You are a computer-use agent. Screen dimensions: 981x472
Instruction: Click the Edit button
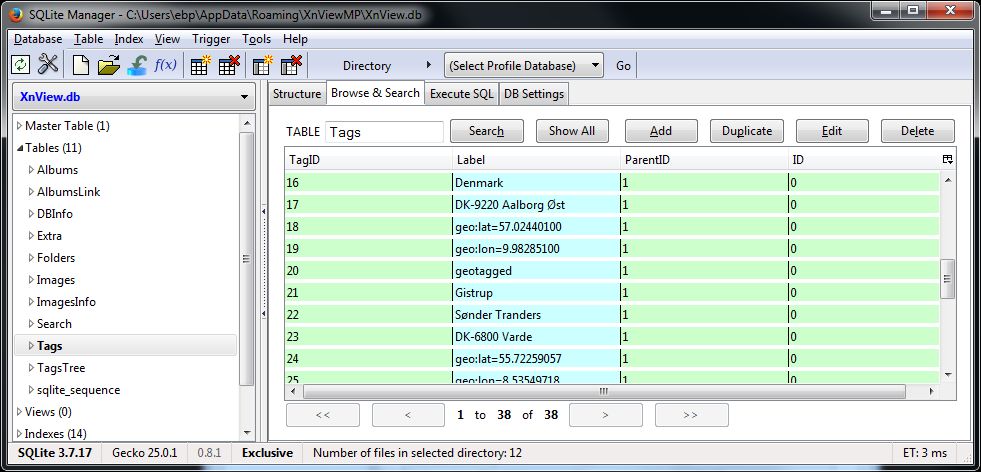pos(832,131)
